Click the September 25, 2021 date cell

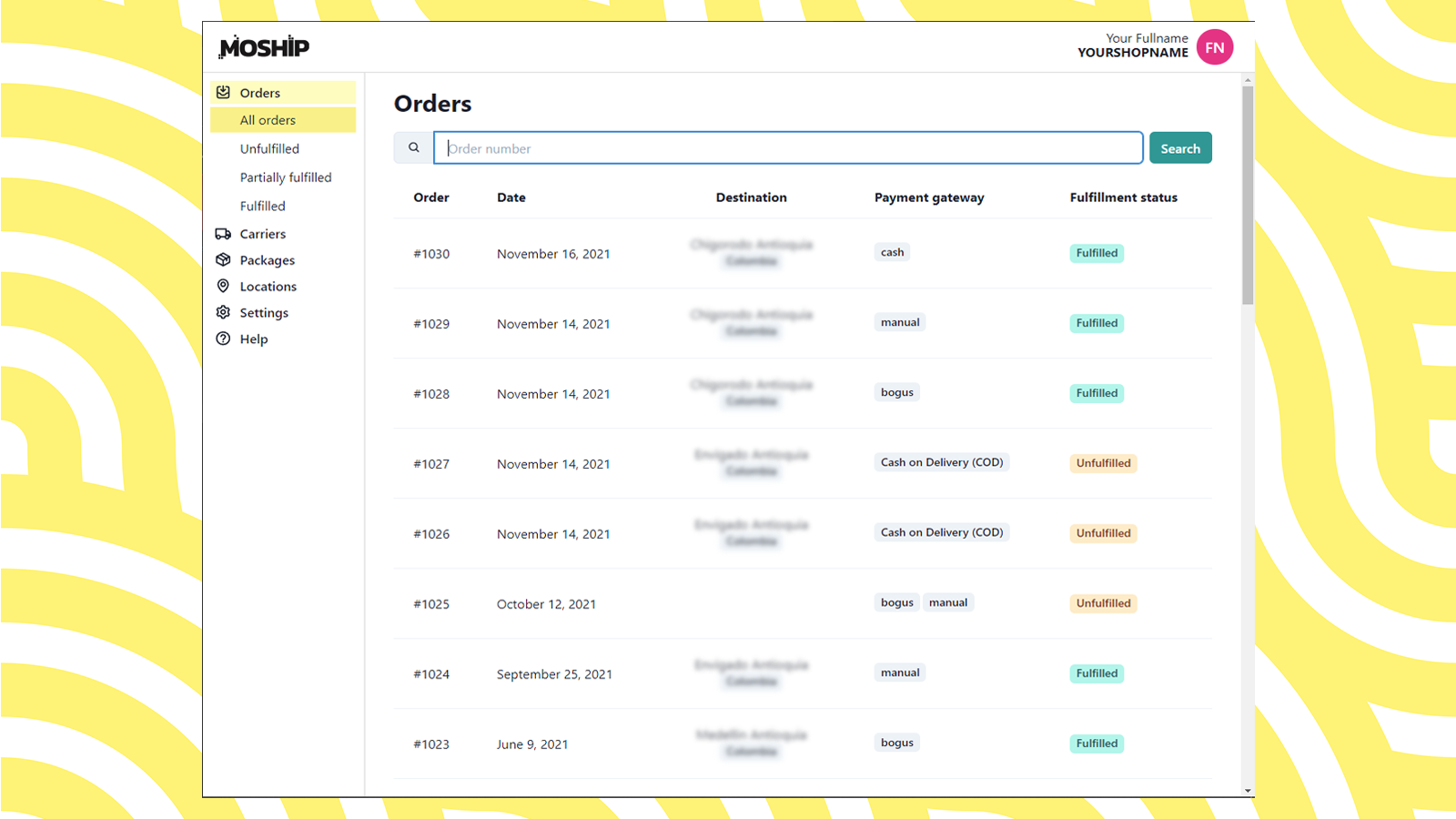[x=554, y=674]
